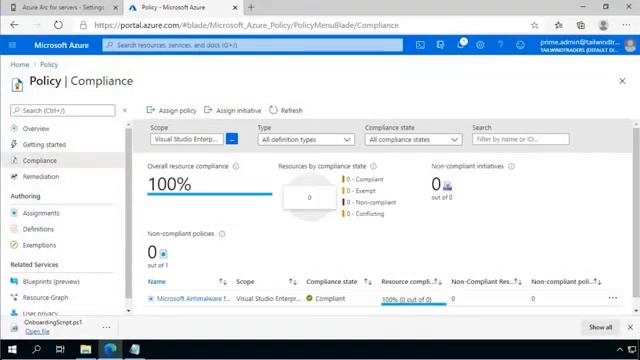Switch to Azure Arc for servers tab
The image size is (640, 360).
pos(63,7)
